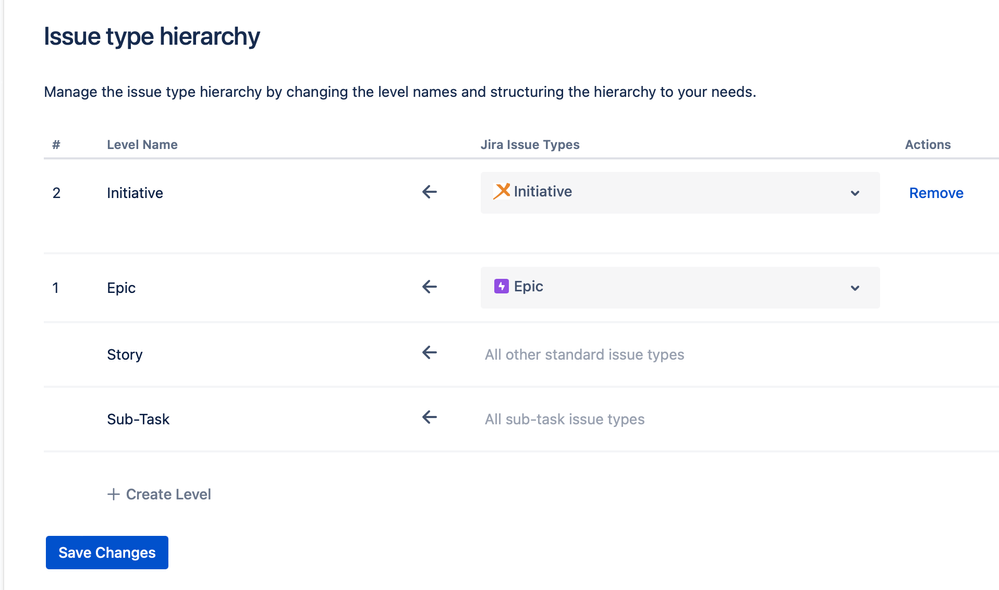Select the Story level name text
Image resolution: width=999 pixels, height=590 pixels.
(125, 354)
